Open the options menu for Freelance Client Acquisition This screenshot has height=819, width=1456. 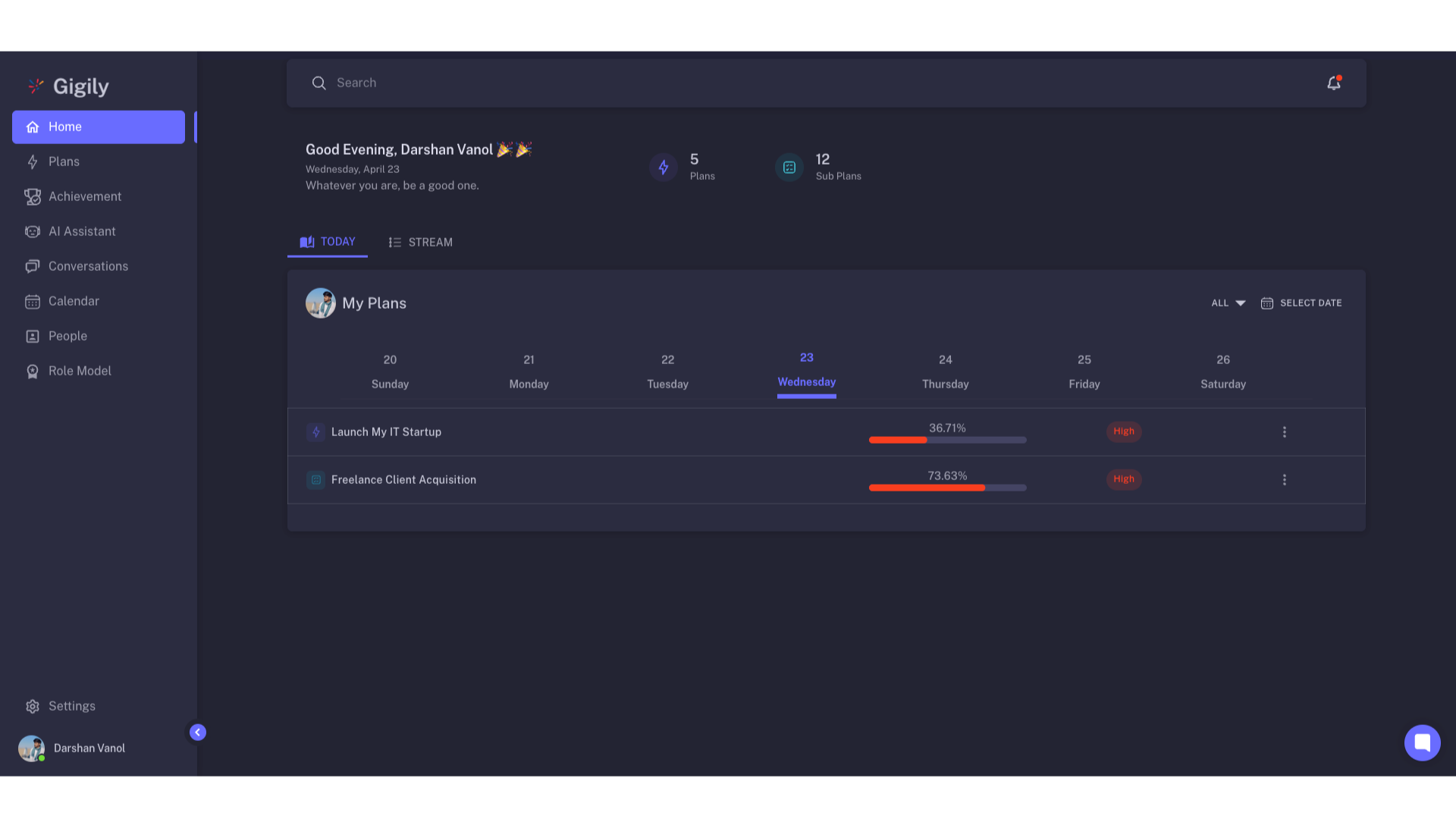click(x=1285, y=479)
